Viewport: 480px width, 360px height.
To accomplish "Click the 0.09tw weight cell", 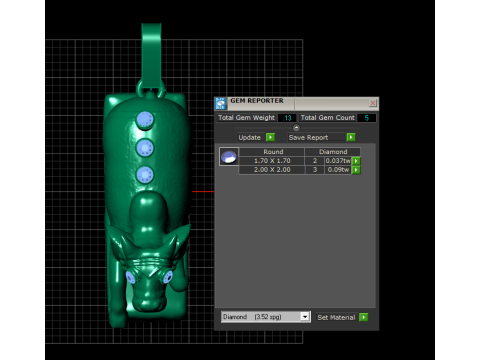I will [338, 170].
